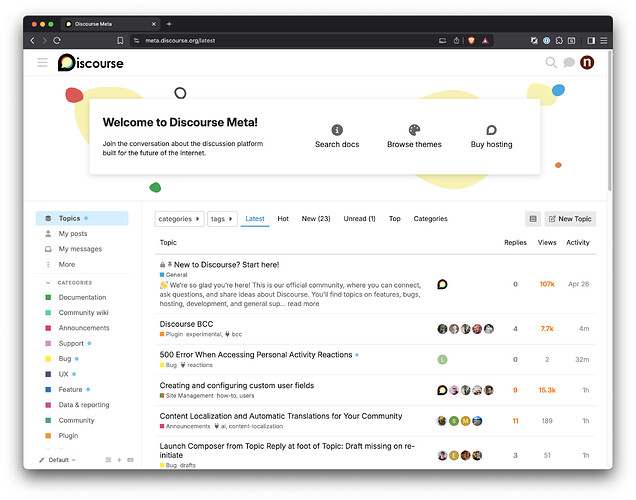Open Topics in the sidebar
This screenshot has height=500, width=636.
click(82, 218)
